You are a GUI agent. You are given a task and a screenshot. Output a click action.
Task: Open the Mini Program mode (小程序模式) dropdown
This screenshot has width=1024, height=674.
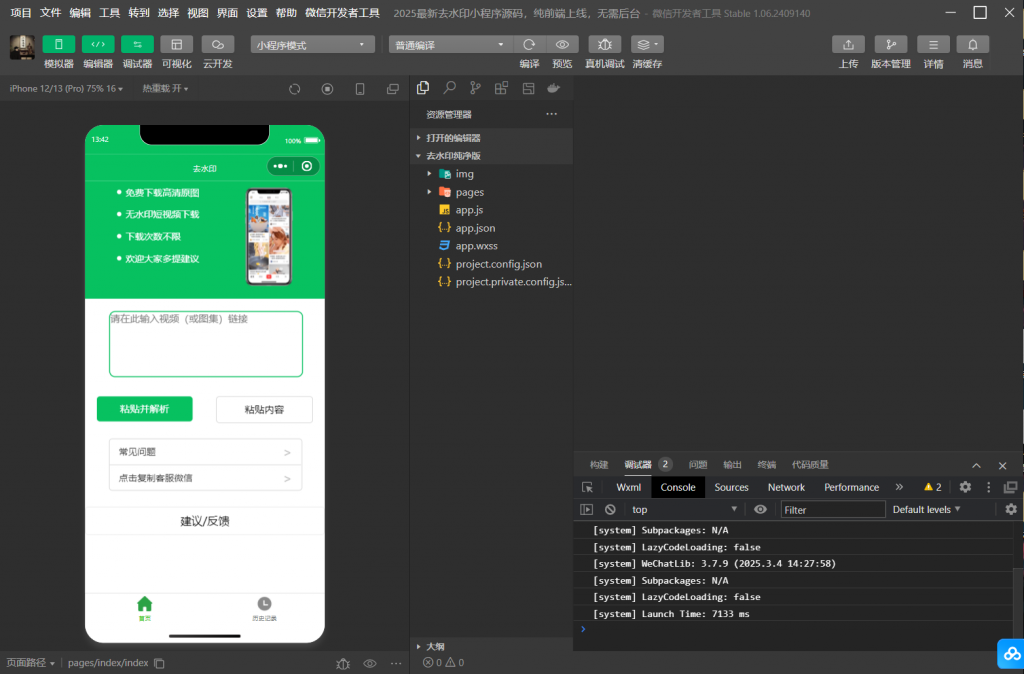[312, 45]
